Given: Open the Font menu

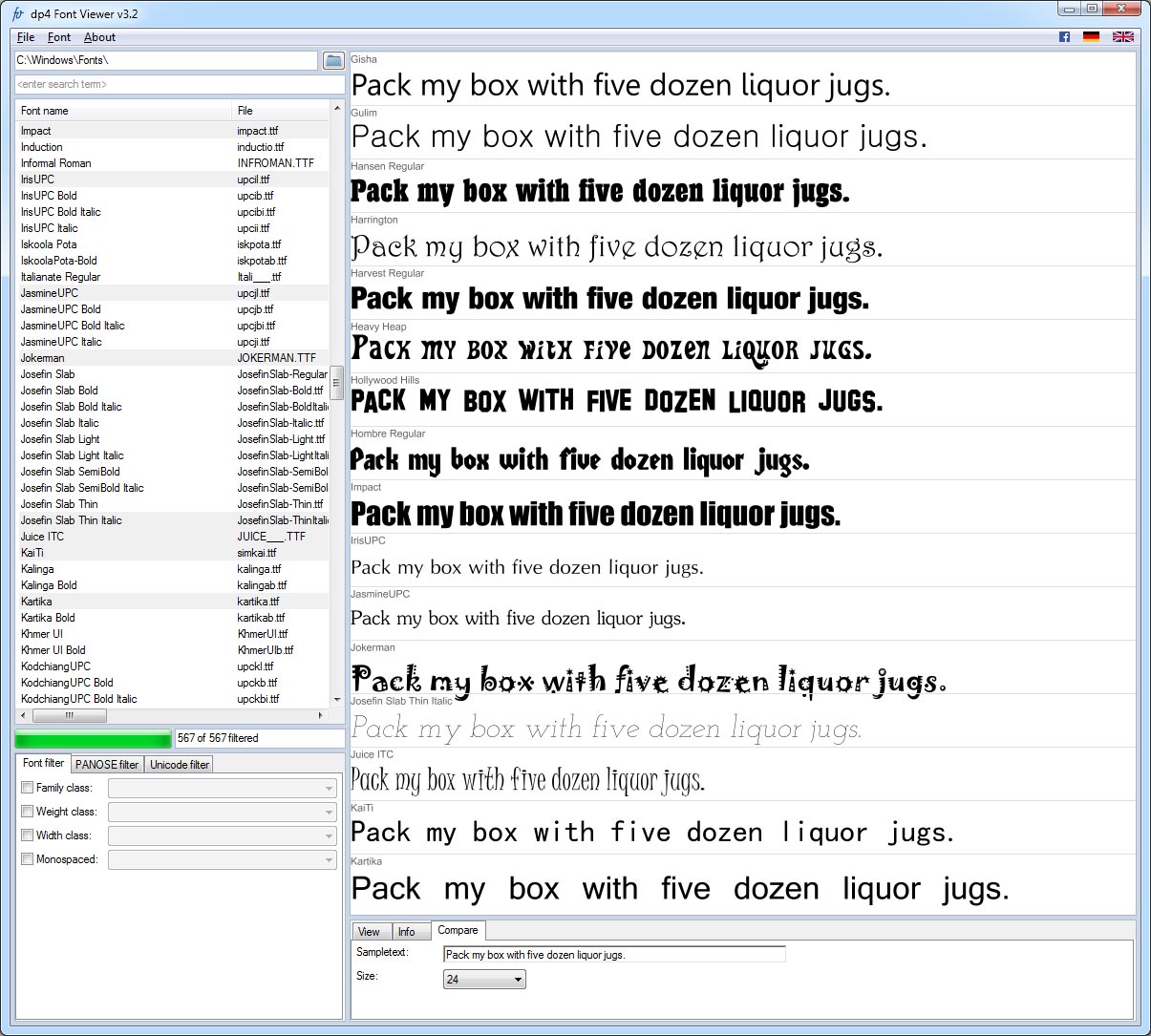Looking at the screenshot, I should click(x=58, y=37).
